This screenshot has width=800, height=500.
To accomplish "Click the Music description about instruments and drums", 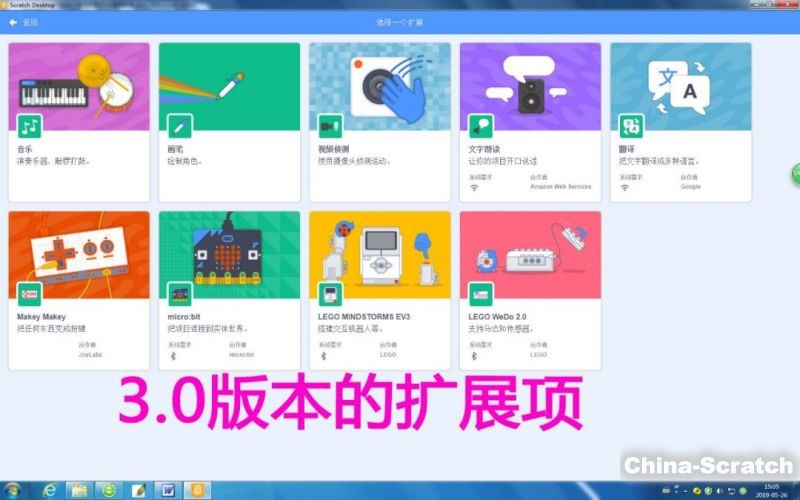I will pyautogui.click(x=54, y=161).
